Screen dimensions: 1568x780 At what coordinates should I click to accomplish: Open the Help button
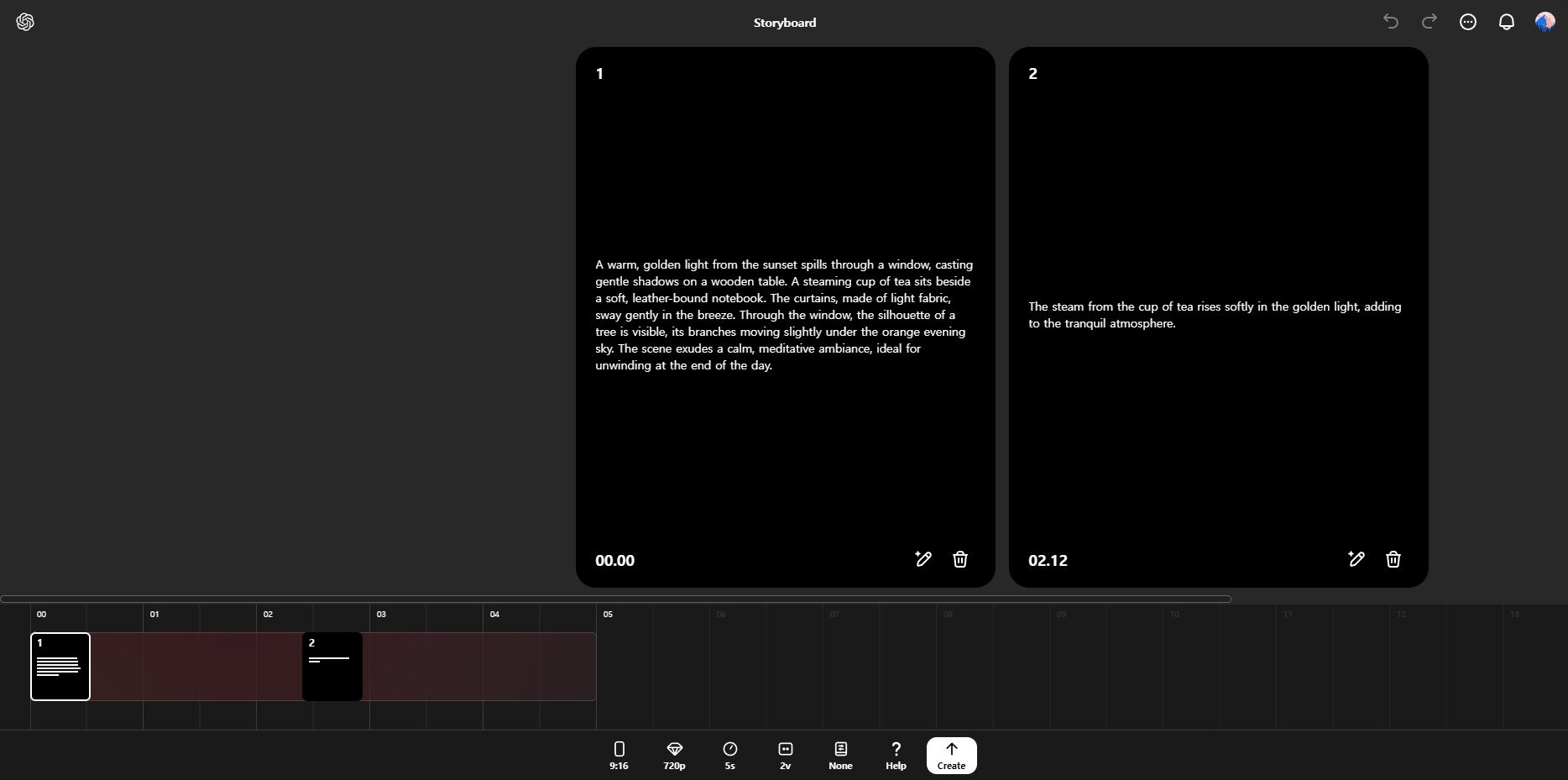click(x=896, y=755)
